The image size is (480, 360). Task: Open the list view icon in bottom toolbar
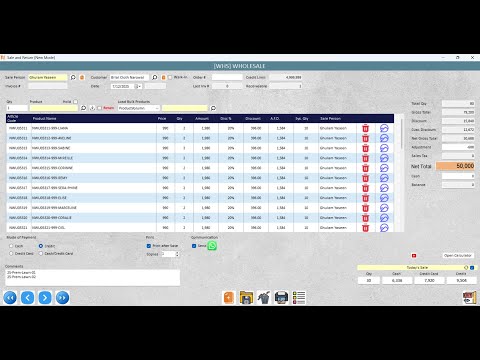click(x=299, y=298)
